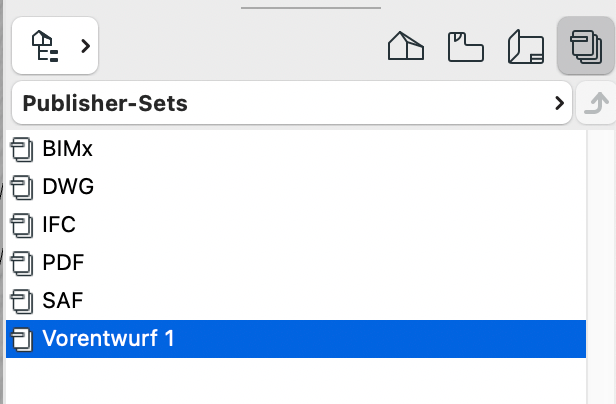
Task: Open the Layout Book icon
Action: tap(526, 47)
